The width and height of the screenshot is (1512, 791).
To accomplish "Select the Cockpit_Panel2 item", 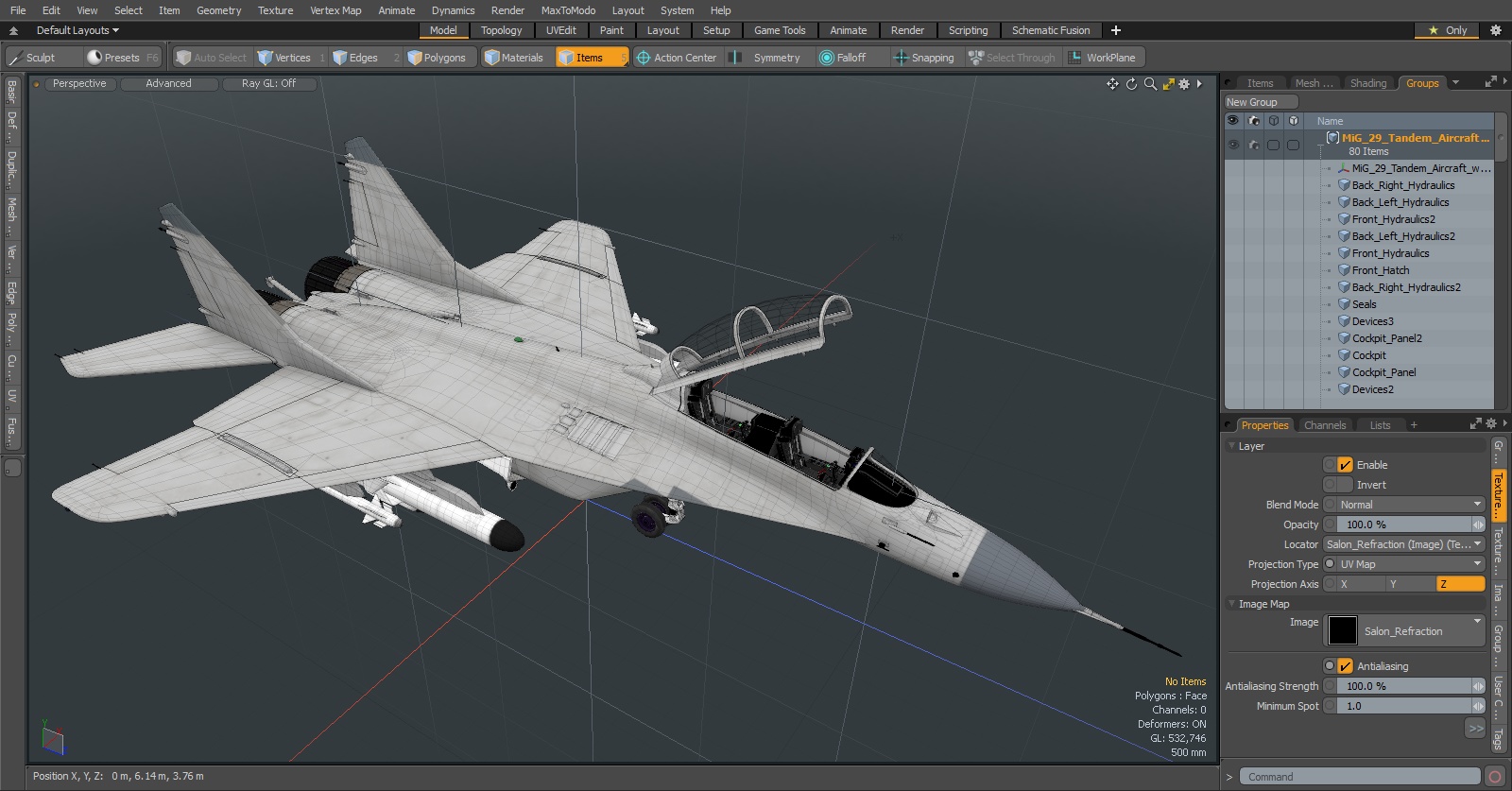I will [1386, 338].
